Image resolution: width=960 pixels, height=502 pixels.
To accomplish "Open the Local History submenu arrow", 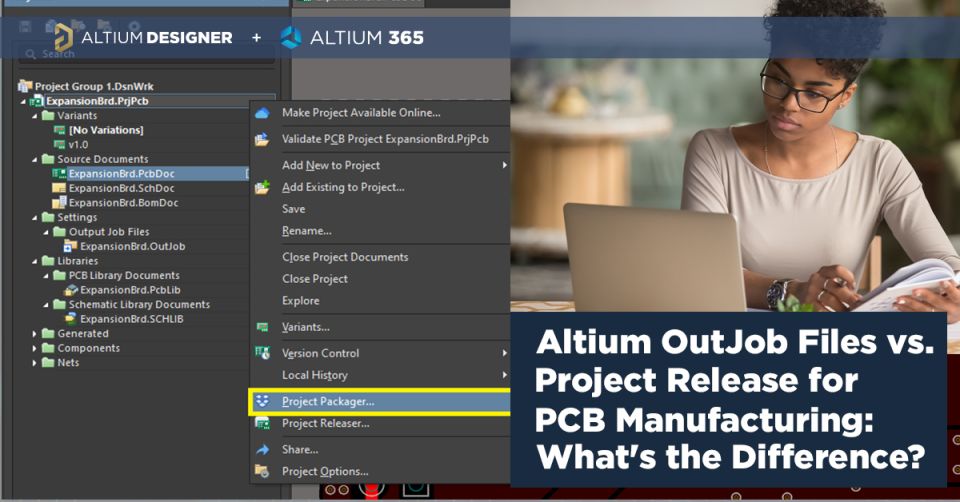I will click(504, 375).
